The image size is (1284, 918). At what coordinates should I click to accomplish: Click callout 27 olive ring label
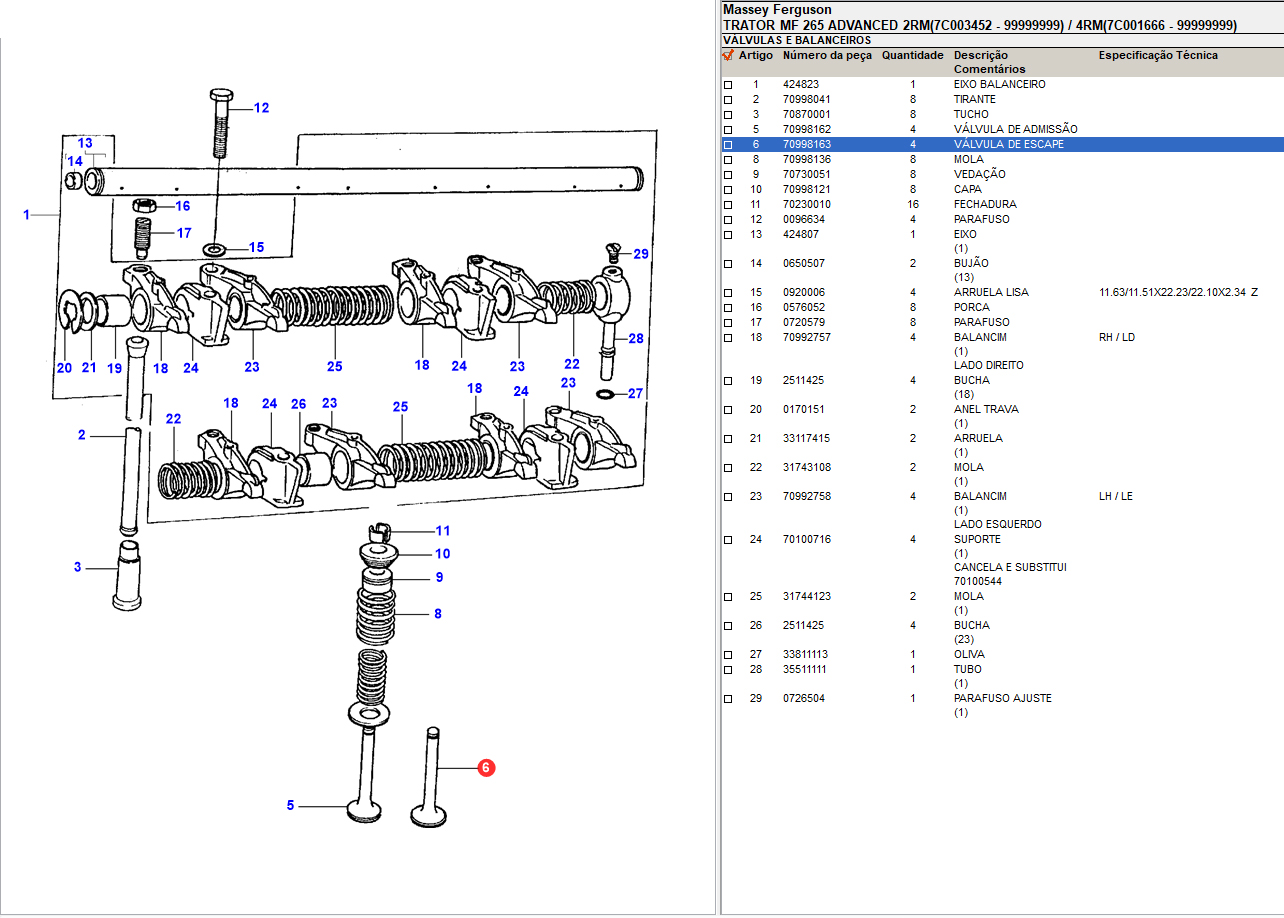pos(635,393)
